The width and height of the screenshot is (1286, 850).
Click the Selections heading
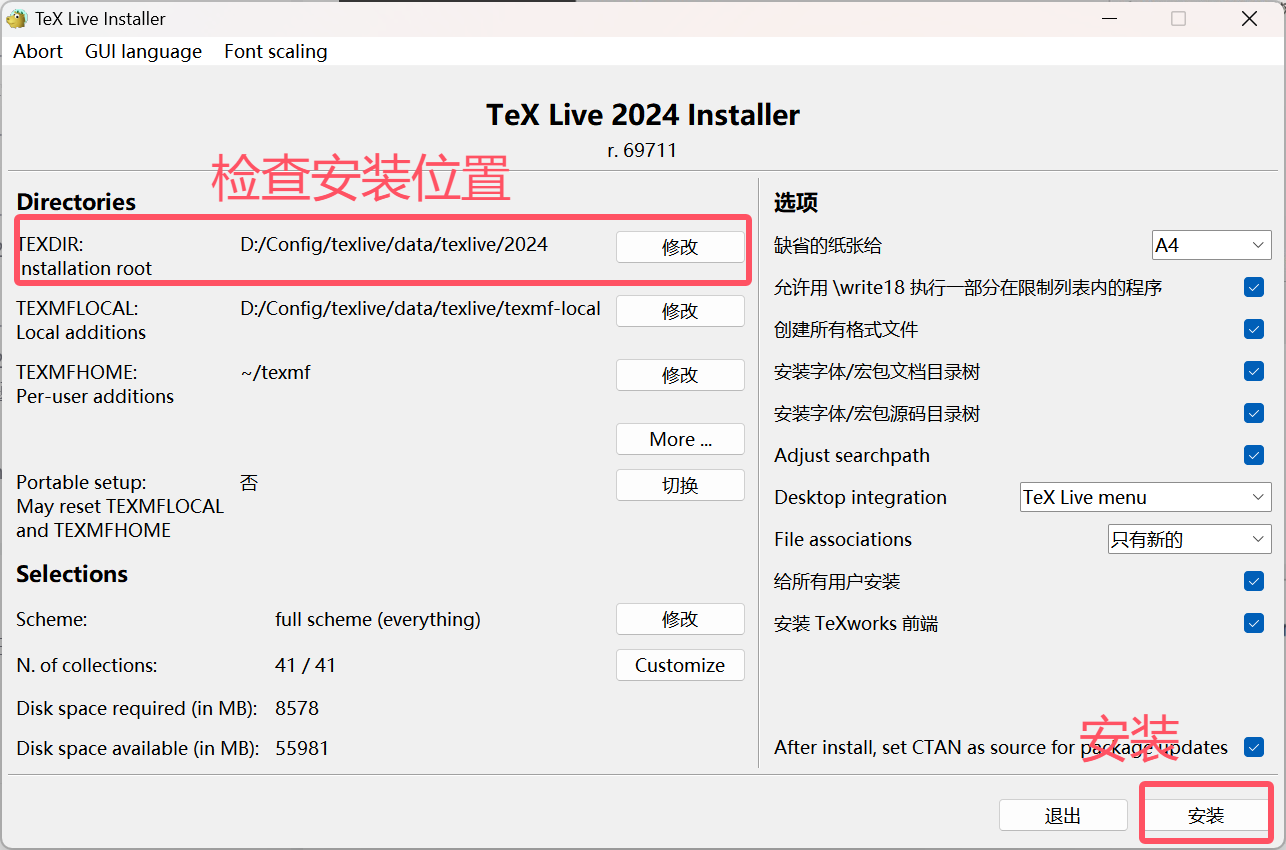click(72, 574)
